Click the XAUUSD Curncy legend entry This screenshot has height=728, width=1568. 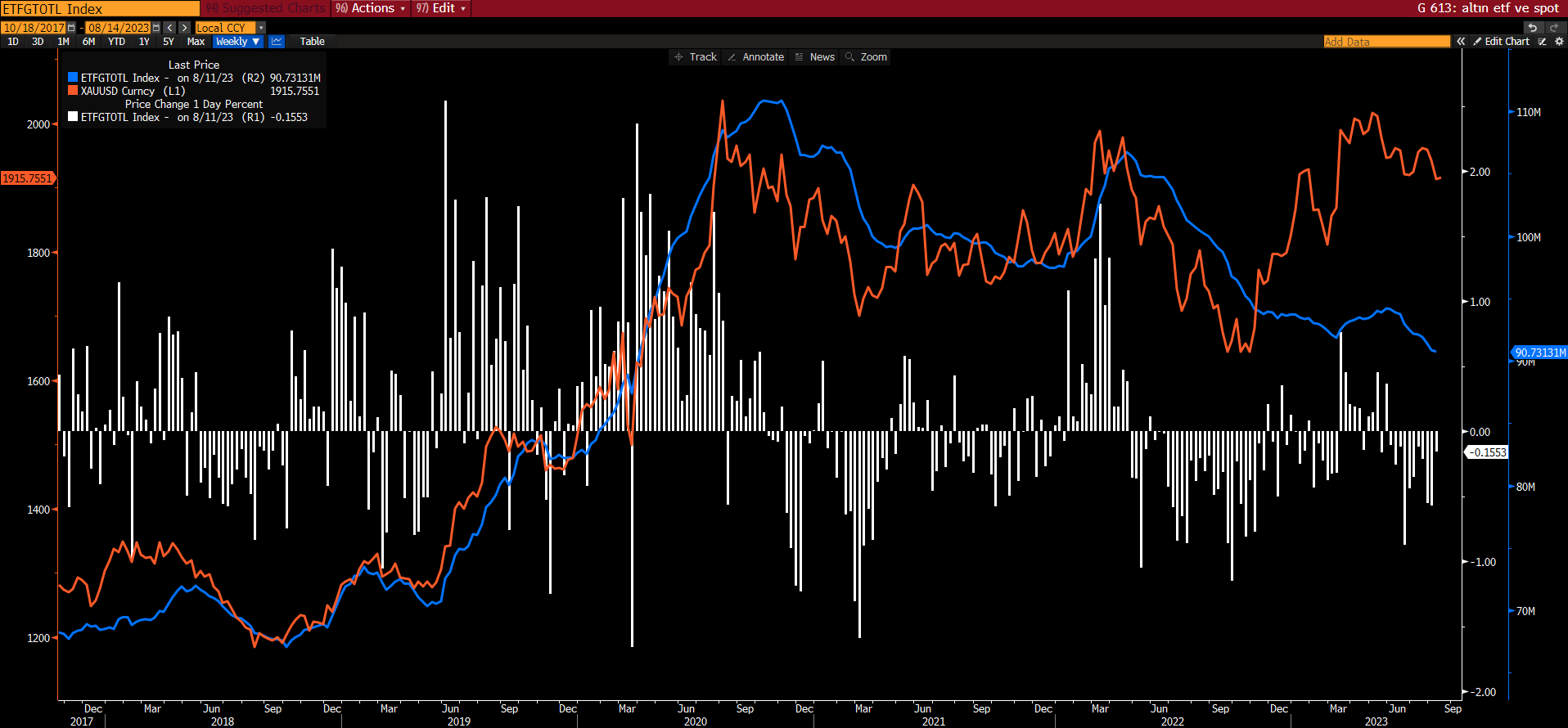point(133,91)
